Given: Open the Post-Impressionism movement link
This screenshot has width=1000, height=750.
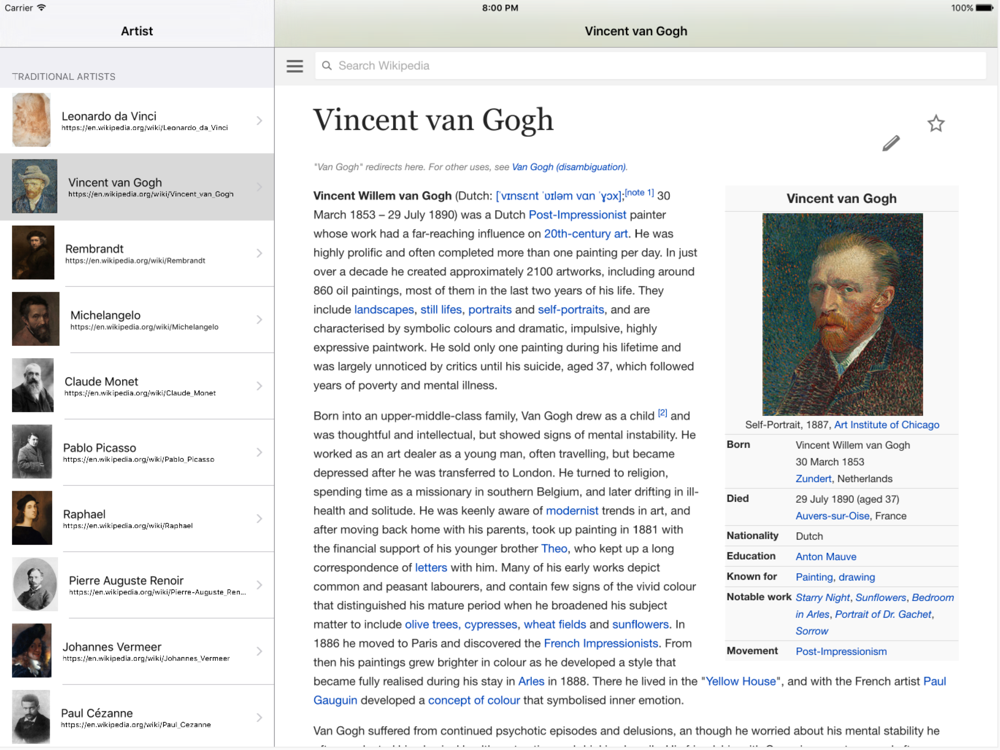Looking at the screenshot, I should pos(841,651).
